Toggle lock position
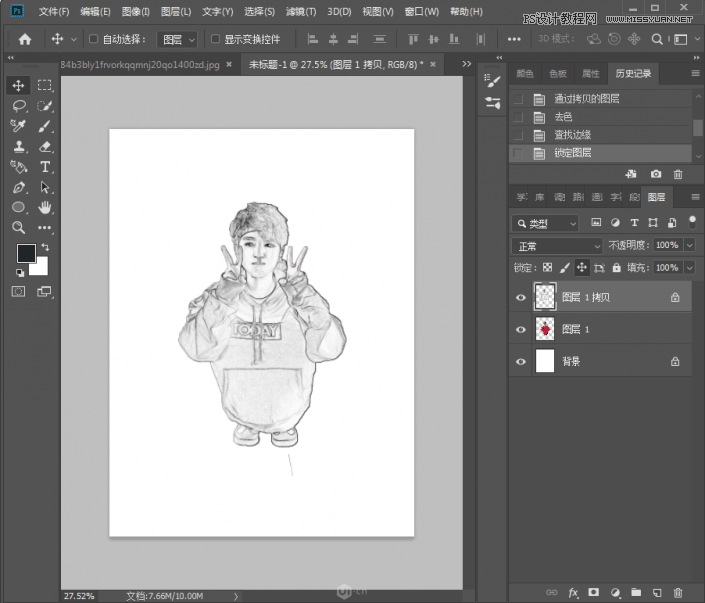Screen dimensions: 705x603 [x=582, y=268]
